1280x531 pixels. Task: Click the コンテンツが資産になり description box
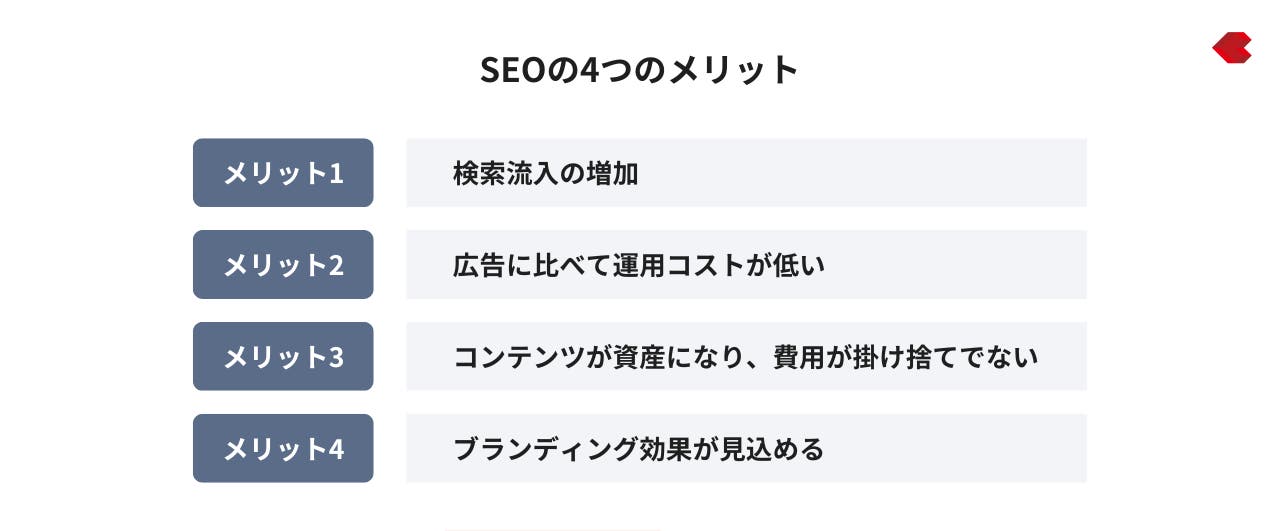click(x=746, y=357)
